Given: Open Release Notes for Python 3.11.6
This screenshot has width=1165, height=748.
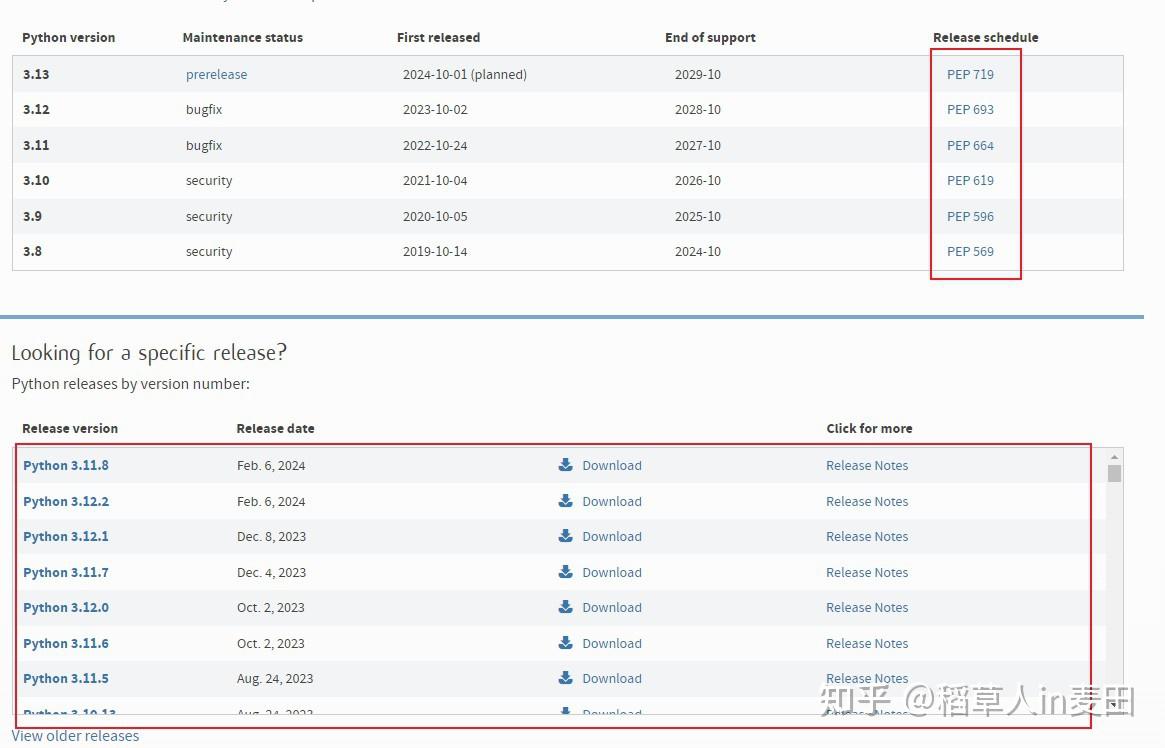Looking at the screenshot, I should coord(867,643).
